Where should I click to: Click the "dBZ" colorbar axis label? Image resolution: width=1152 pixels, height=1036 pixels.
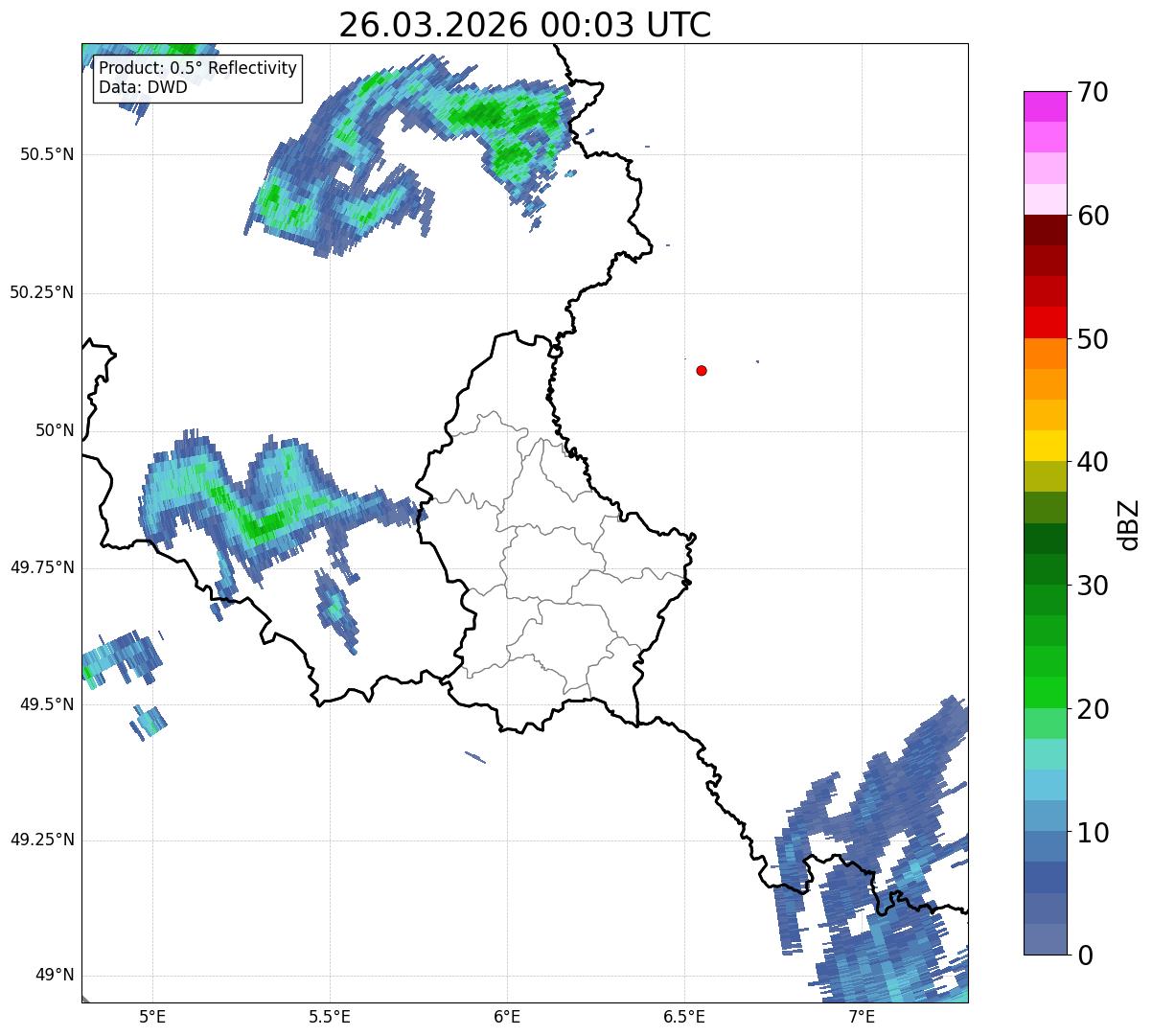click(1129, 523)
